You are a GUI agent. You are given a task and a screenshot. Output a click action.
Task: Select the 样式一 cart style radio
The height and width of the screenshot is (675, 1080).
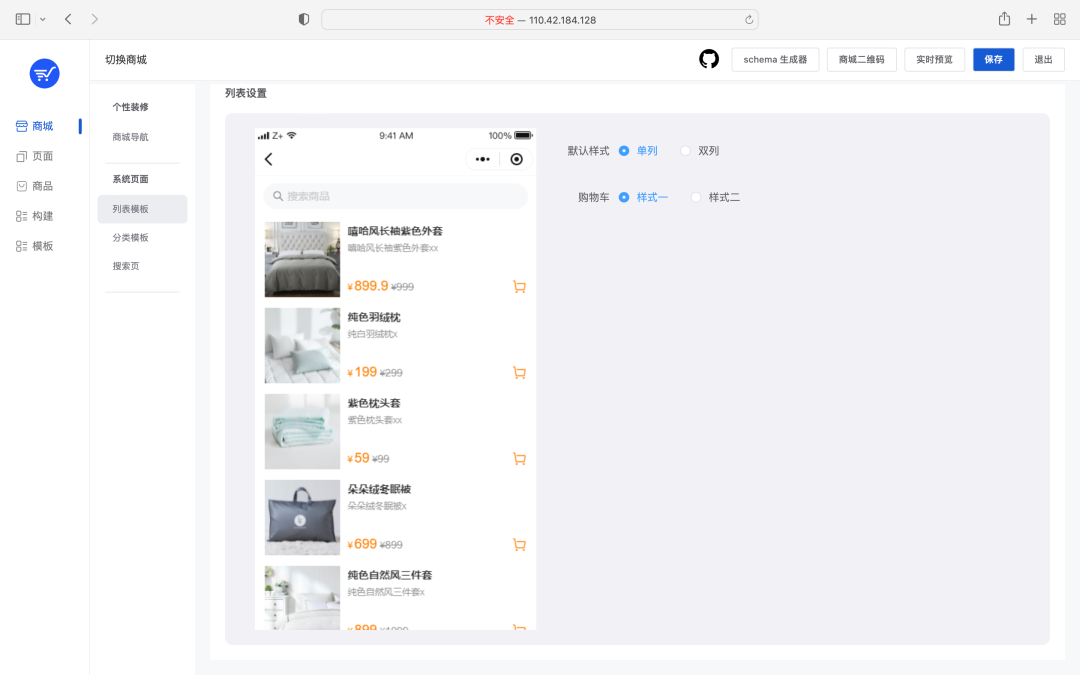[x=624, y=198]
